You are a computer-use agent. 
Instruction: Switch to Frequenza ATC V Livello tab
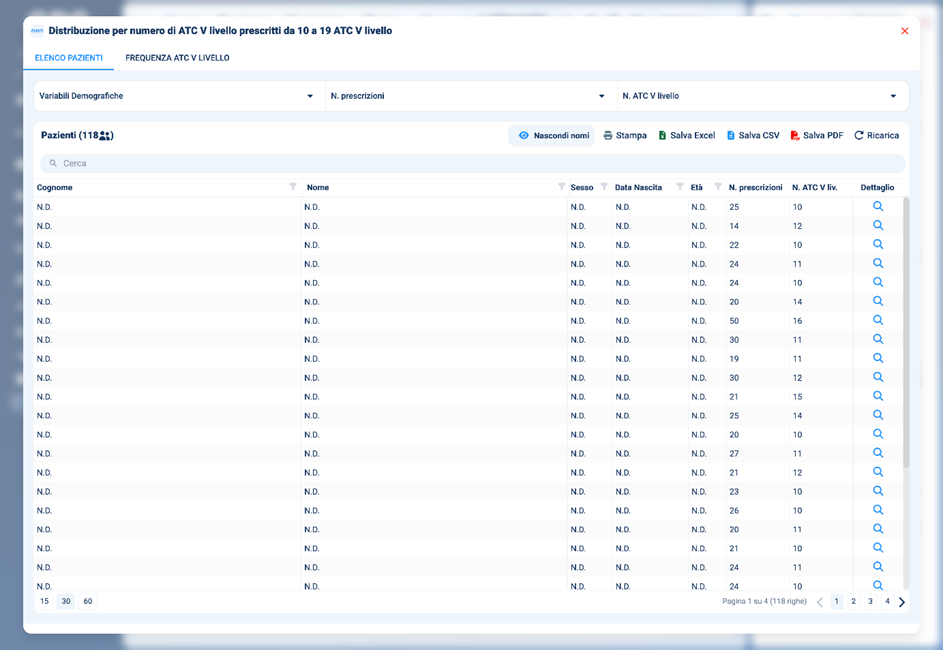[x=177, y=58]
